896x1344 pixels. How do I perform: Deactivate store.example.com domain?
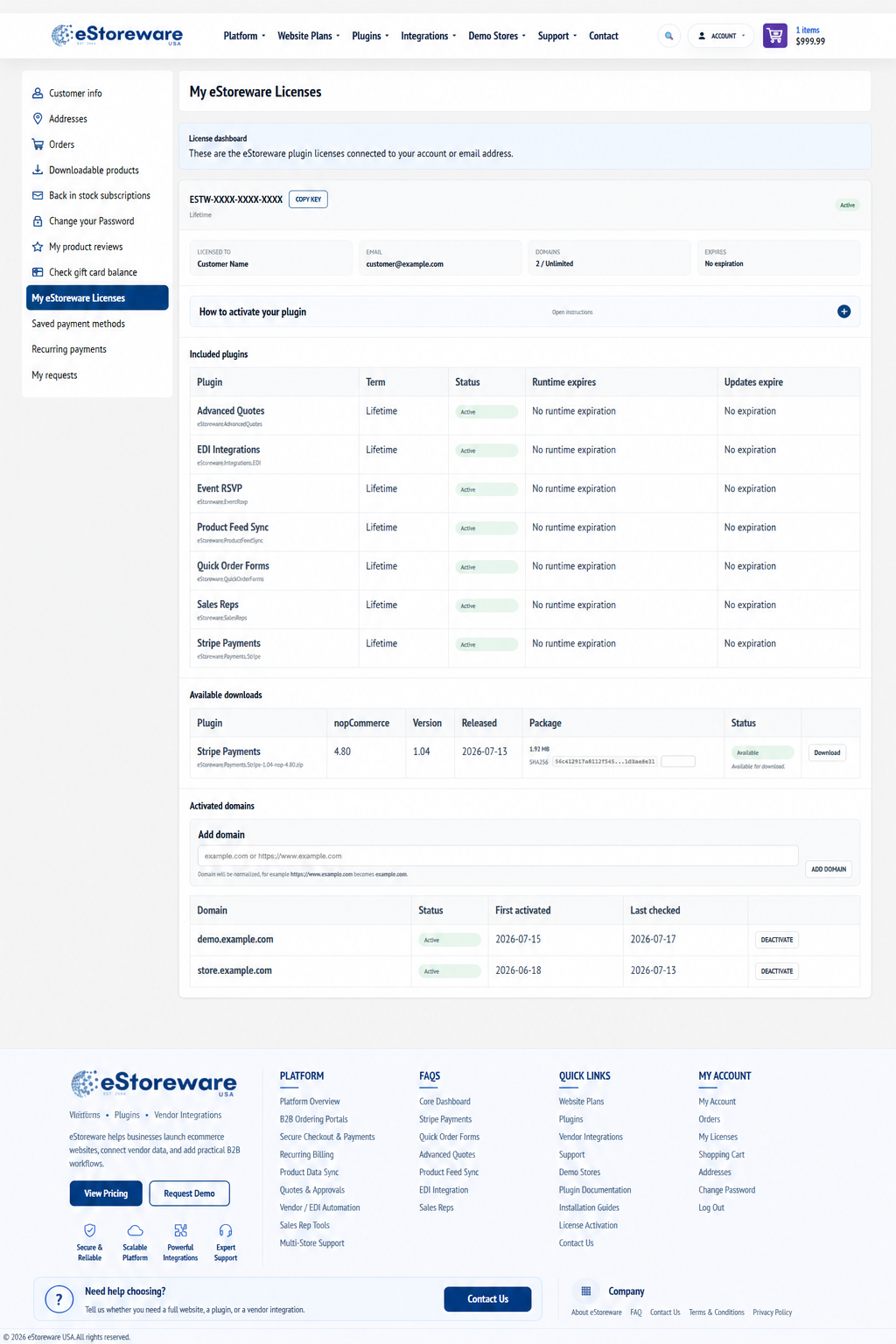[777, 971]
